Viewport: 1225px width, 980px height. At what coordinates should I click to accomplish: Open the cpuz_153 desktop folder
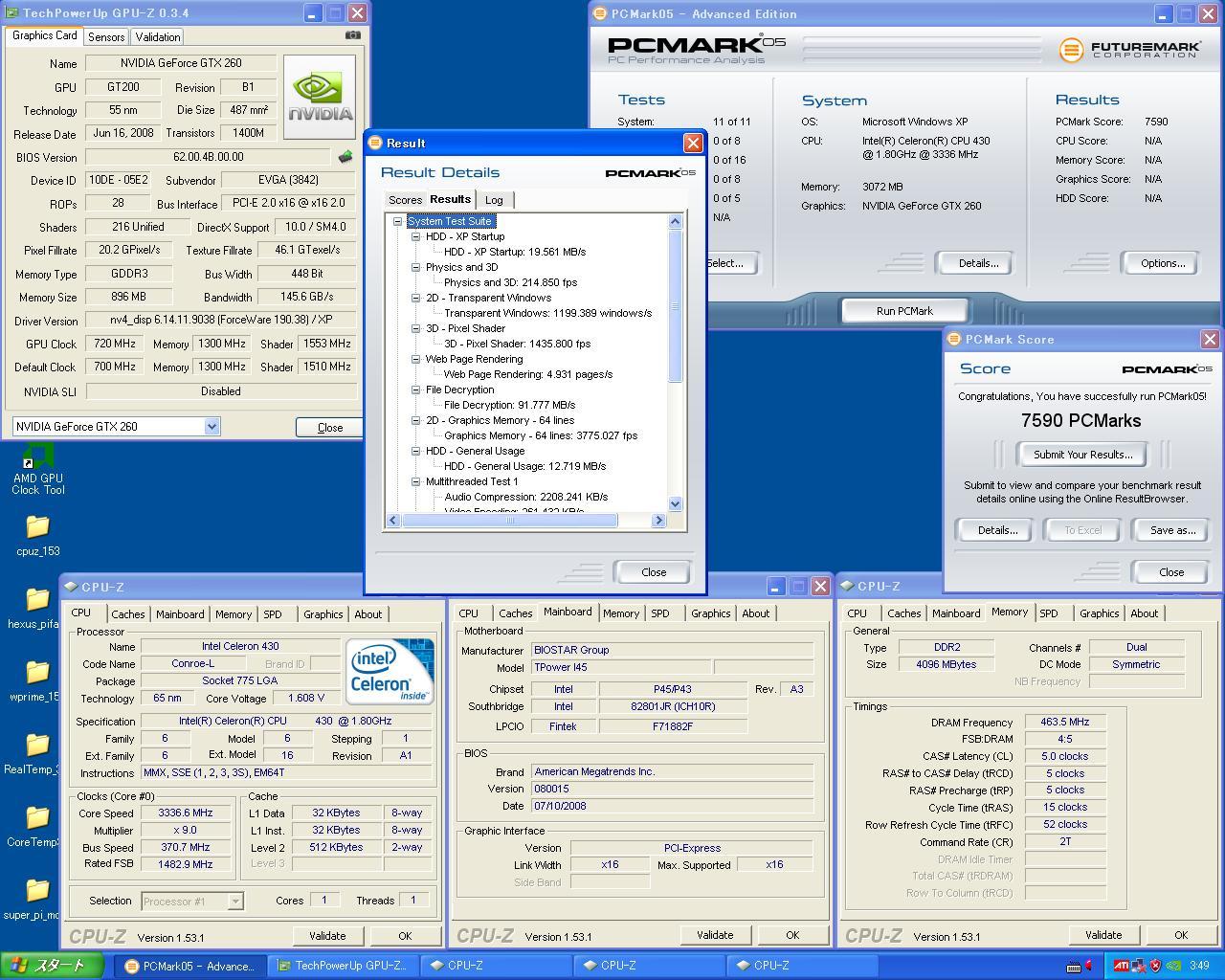pos(37,536)
